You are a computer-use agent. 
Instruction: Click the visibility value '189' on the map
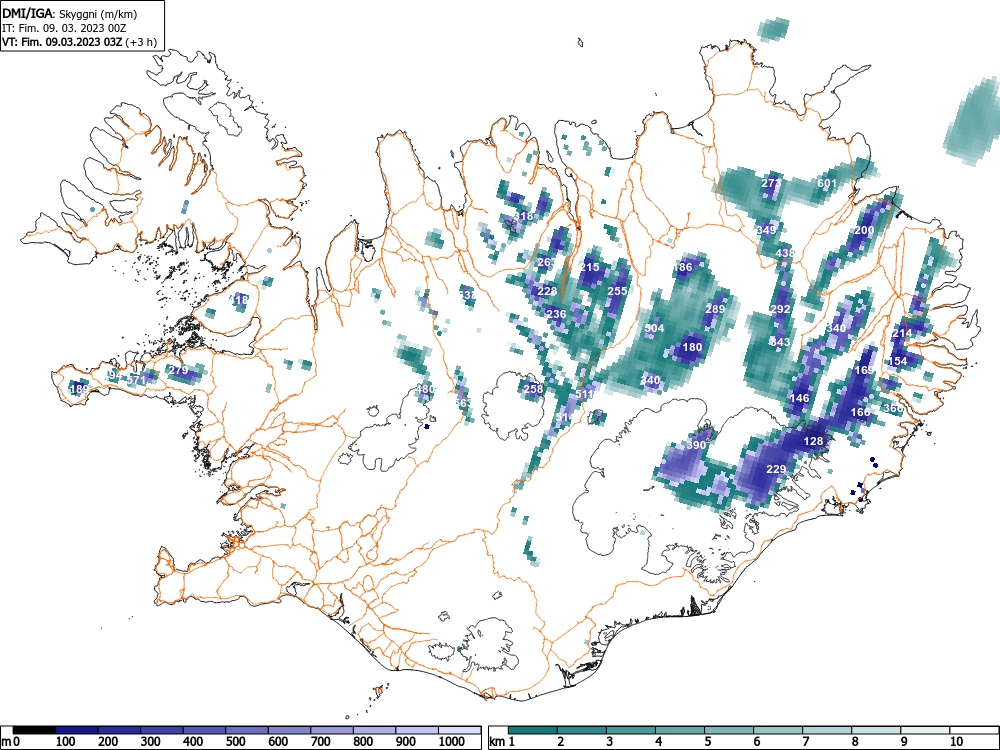pos(79,389)
